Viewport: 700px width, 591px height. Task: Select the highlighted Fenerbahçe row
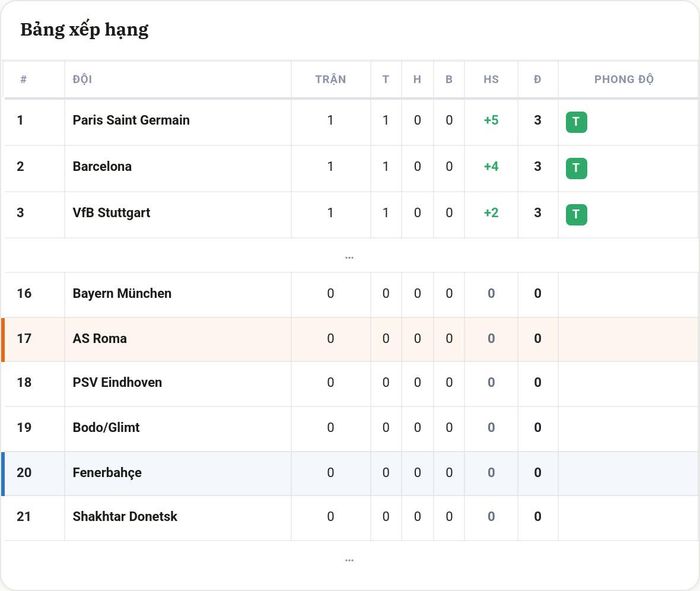click(x=350, y=474)
